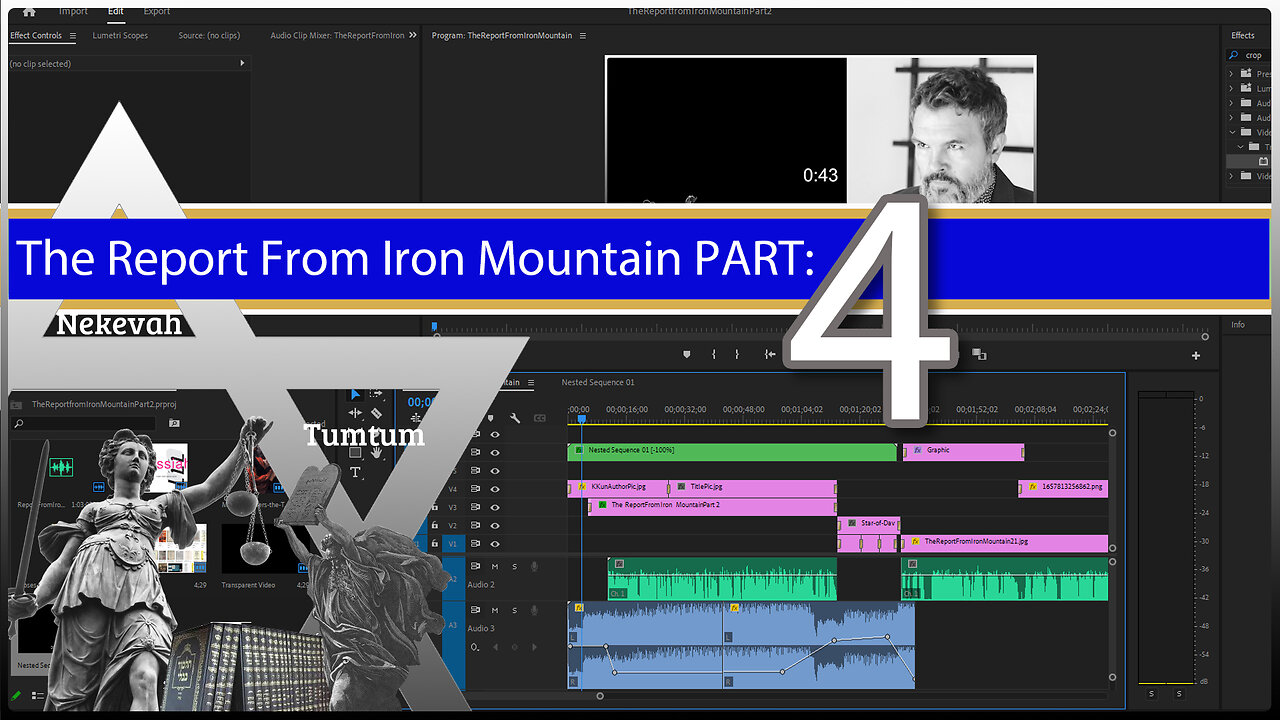Click the fx badge on Graphic clip
The width and height of the screenshot is (1280, 720).
917,450
